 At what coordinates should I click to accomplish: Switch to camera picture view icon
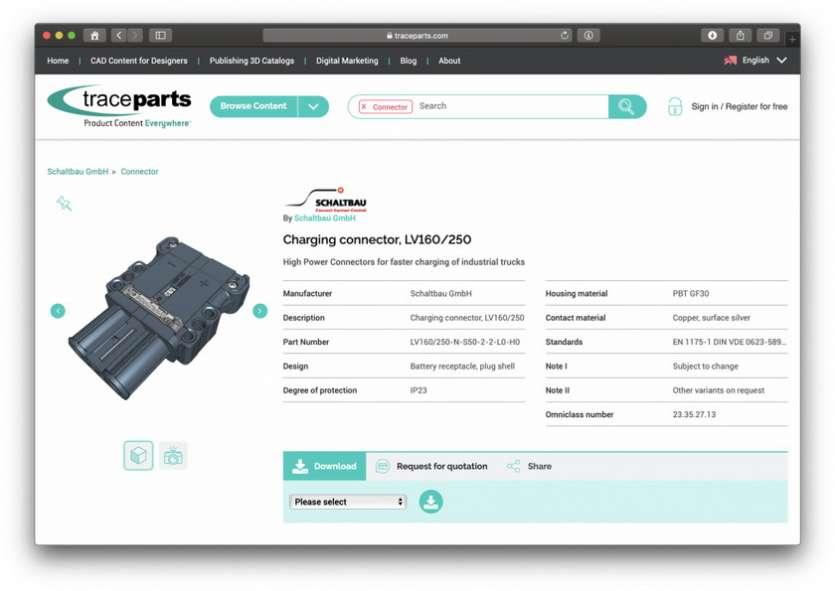pyautogui.click(x=173, y=456)
